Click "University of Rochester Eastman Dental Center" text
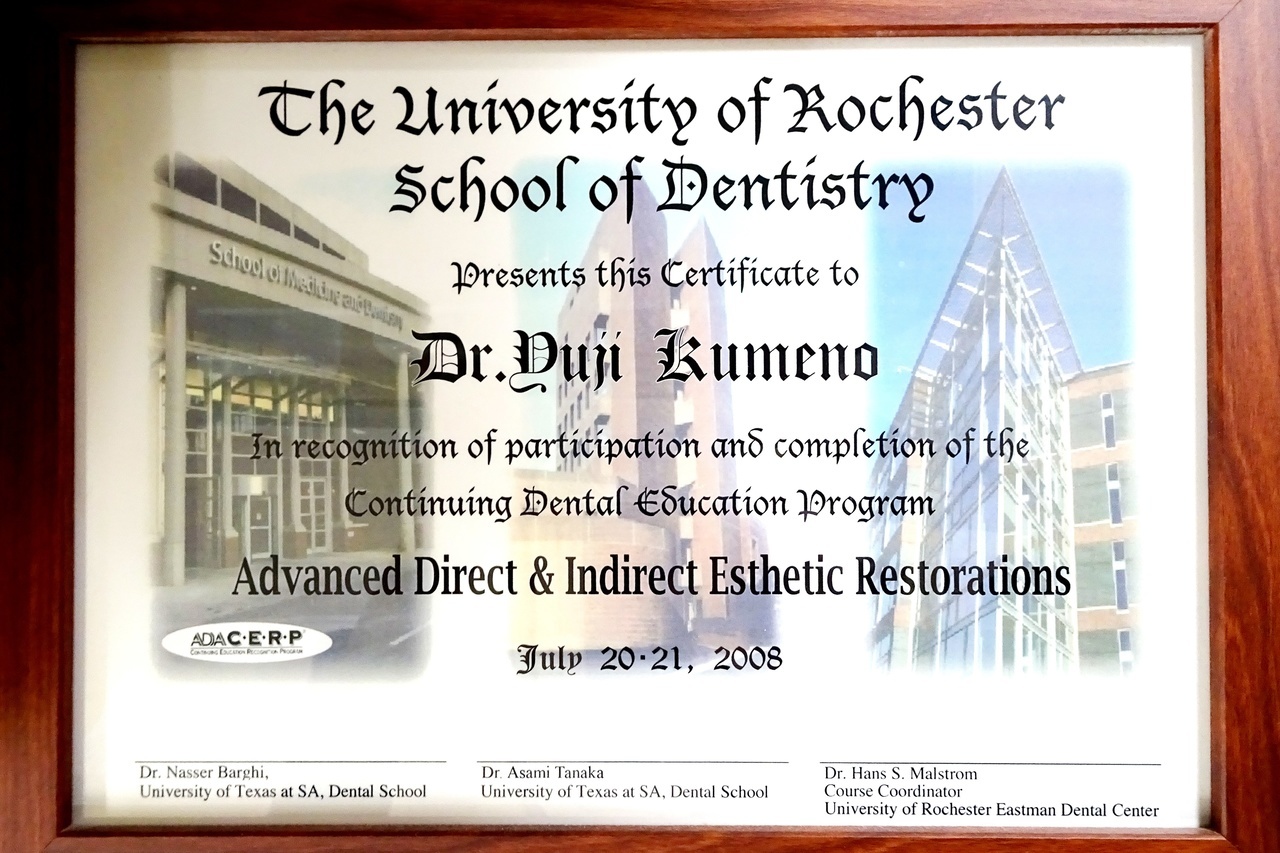The width and height of the screenshot is (1280, 853). pyautogui.click(x=992, y=810)
